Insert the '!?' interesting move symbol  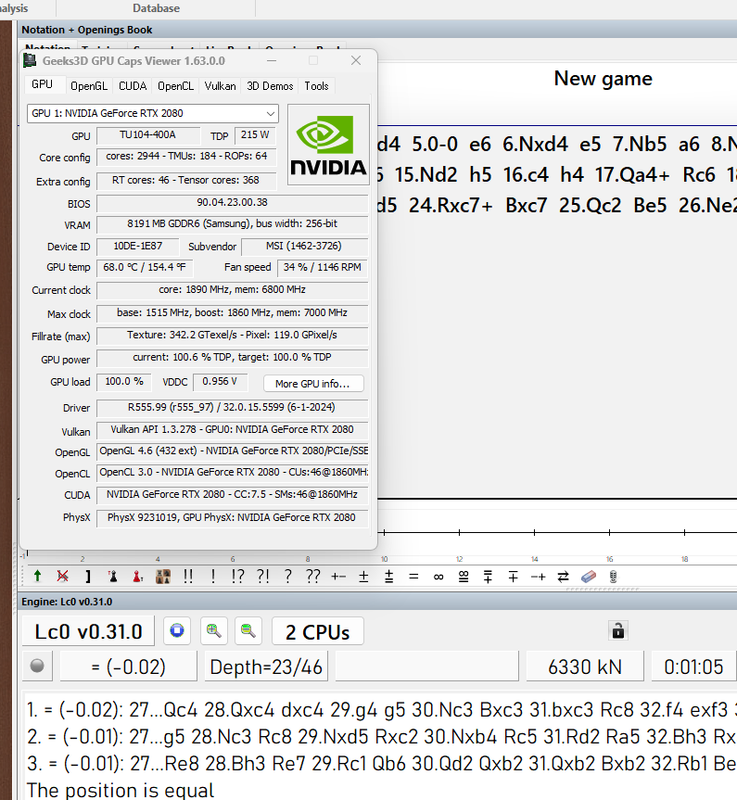pyautogui.click(x=238, y=577)
